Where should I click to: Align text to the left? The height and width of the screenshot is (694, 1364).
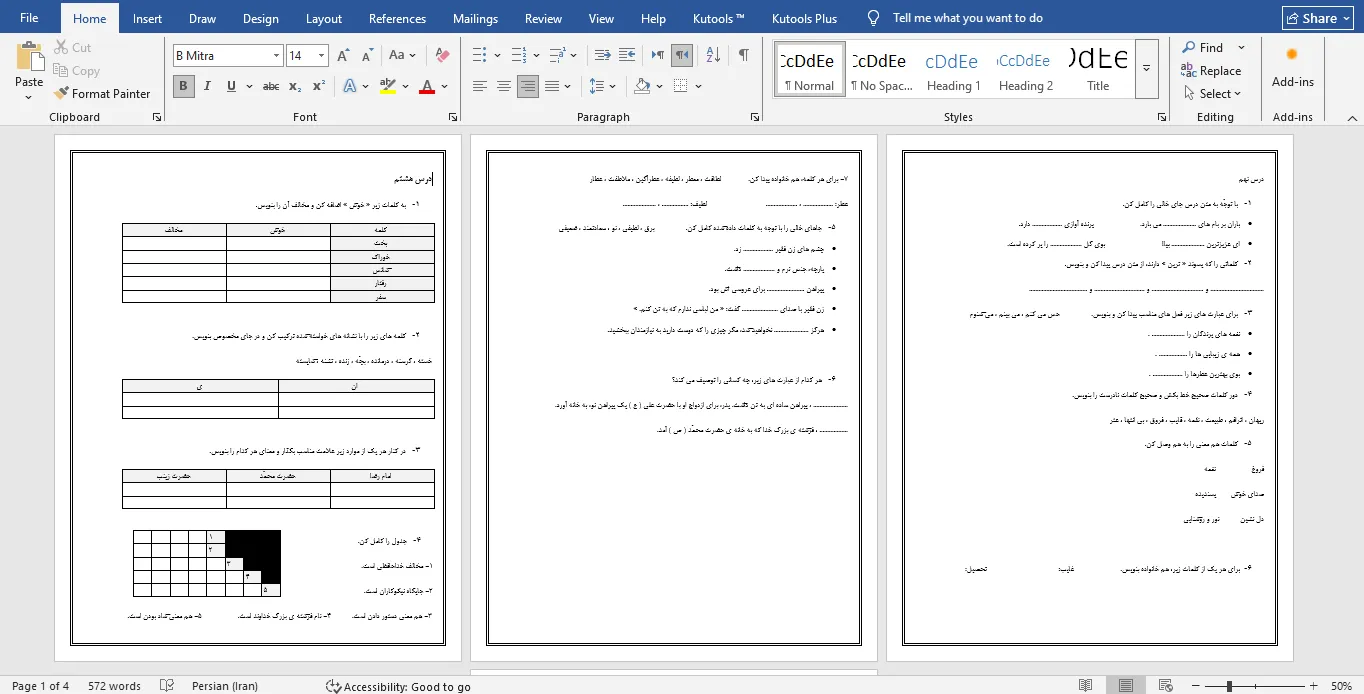[480, 87]
